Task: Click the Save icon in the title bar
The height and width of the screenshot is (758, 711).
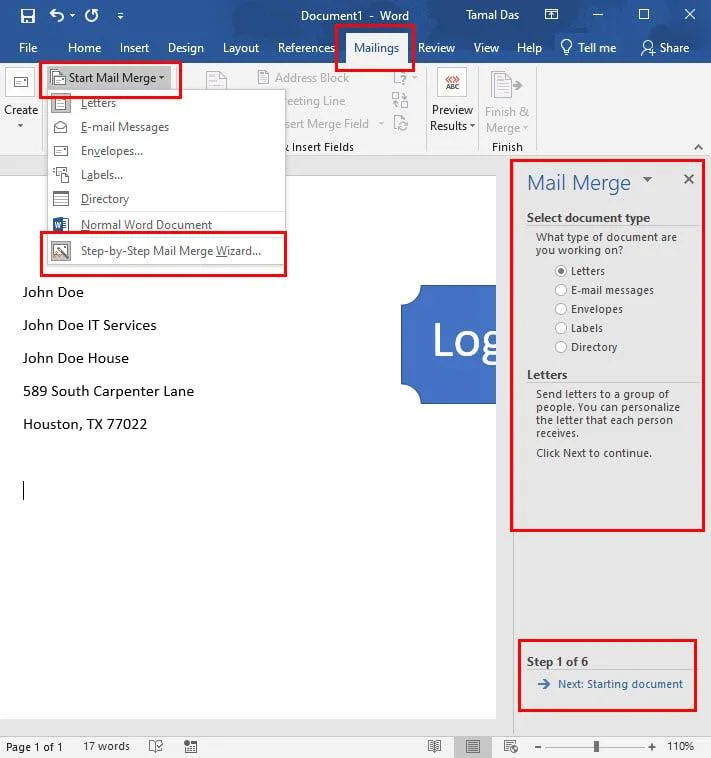Action: point(28,15)
